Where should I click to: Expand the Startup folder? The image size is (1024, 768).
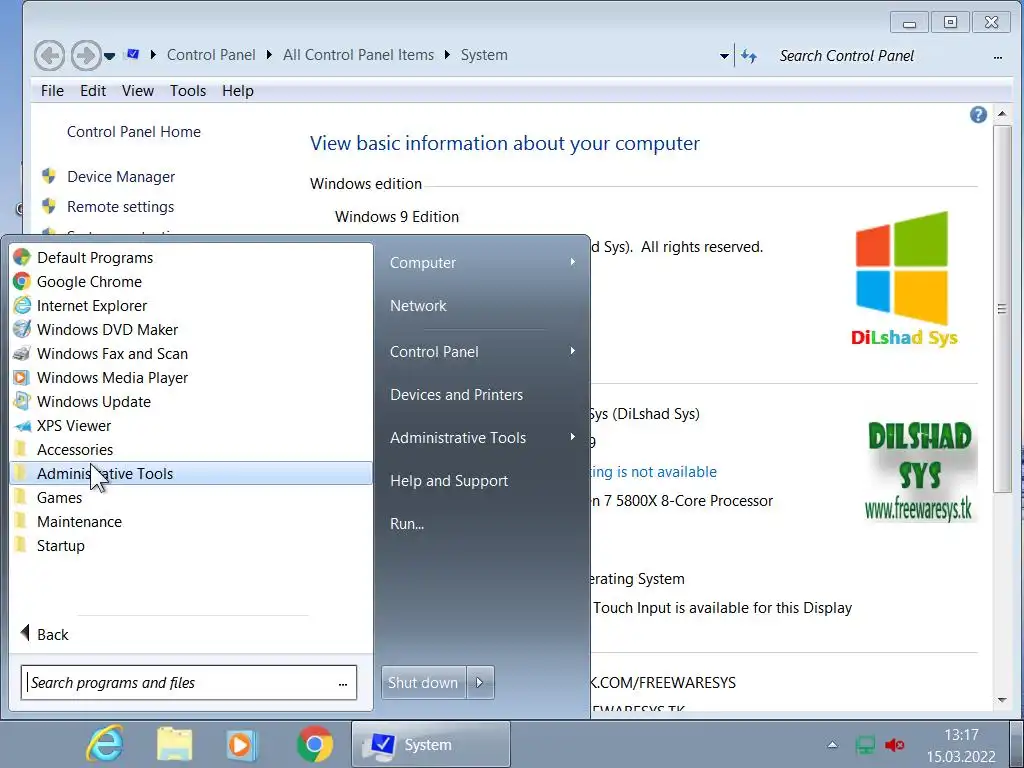(191, 545)
